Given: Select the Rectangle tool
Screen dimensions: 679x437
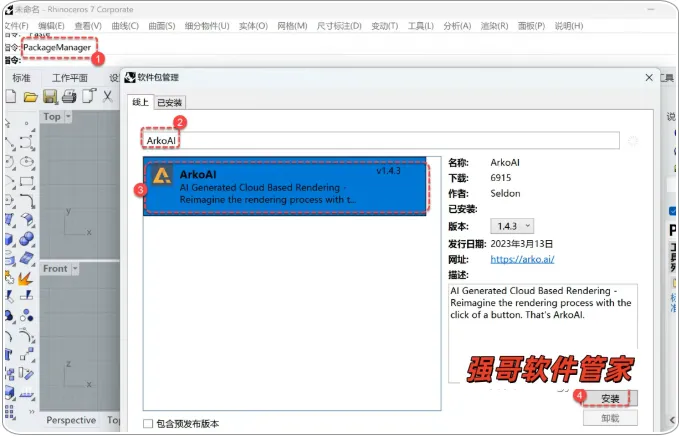Looking at the screenshot, I should point(26,181).
